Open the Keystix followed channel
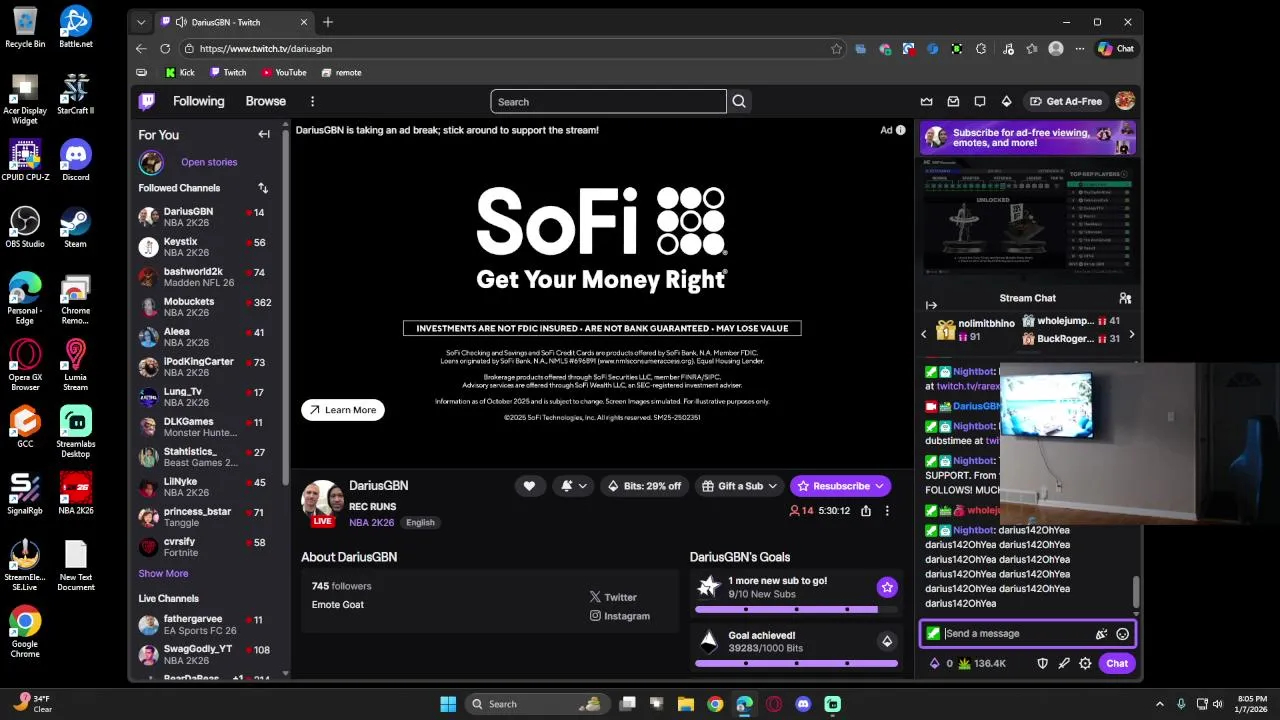This screenshot has width=1280, height=720. click(206, 247)
